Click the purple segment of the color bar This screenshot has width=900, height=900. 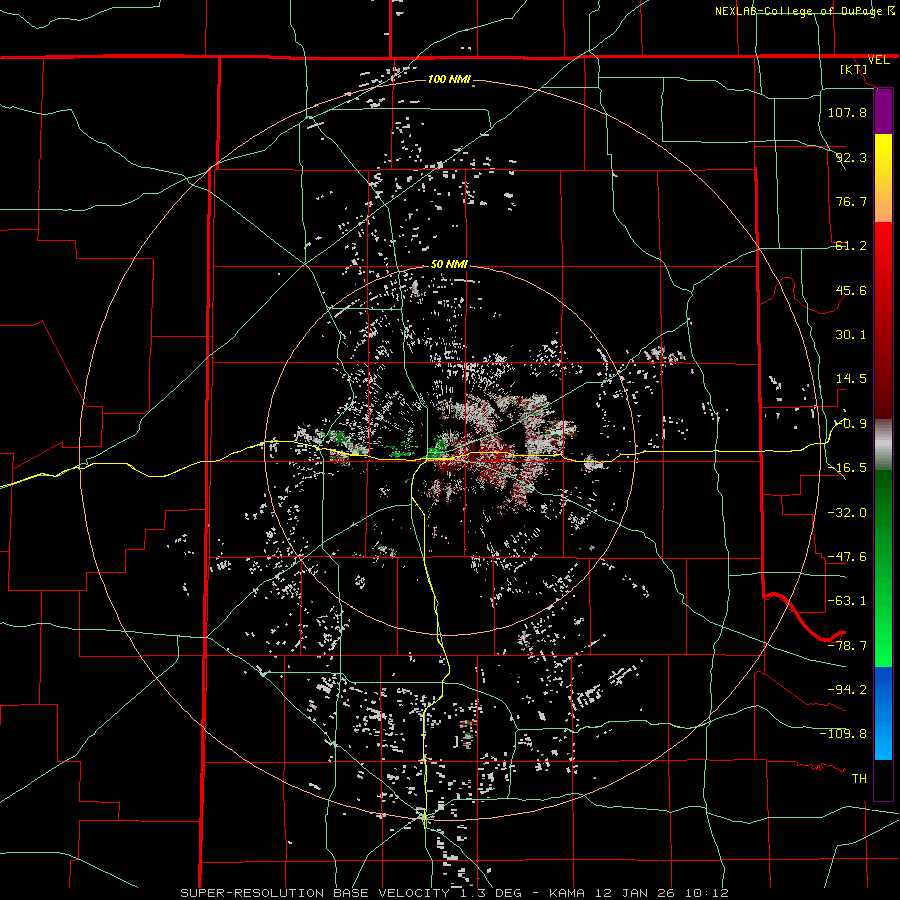(883, 112)
